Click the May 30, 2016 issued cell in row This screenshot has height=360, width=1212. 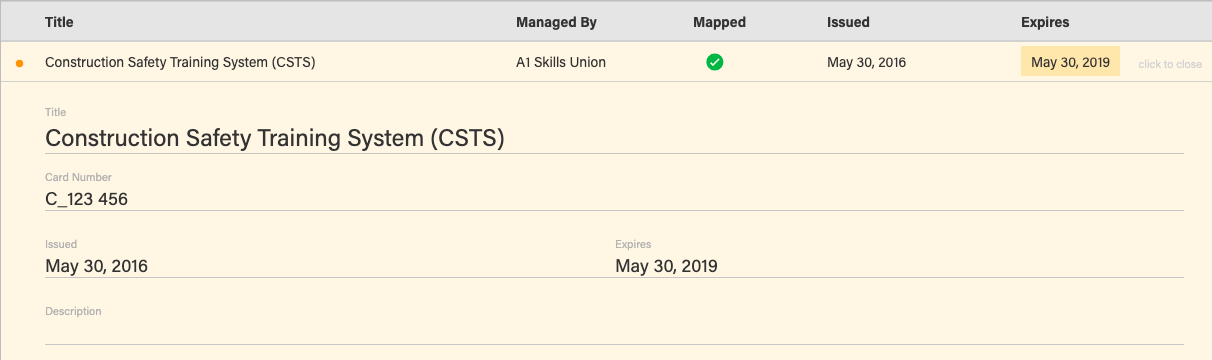point(866,62)
